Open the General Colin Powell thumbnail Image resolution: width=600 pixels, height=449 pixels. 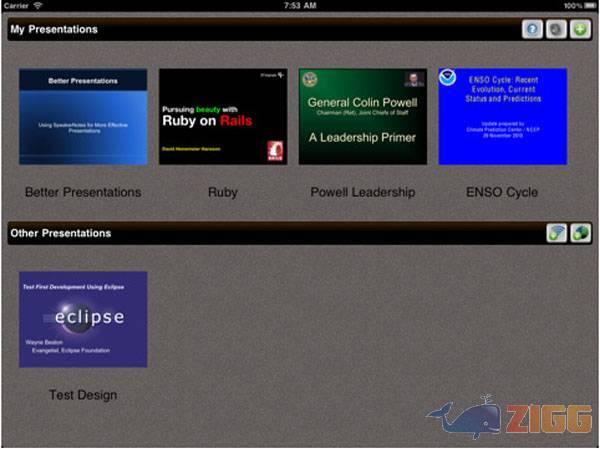(x=363, y=117)
